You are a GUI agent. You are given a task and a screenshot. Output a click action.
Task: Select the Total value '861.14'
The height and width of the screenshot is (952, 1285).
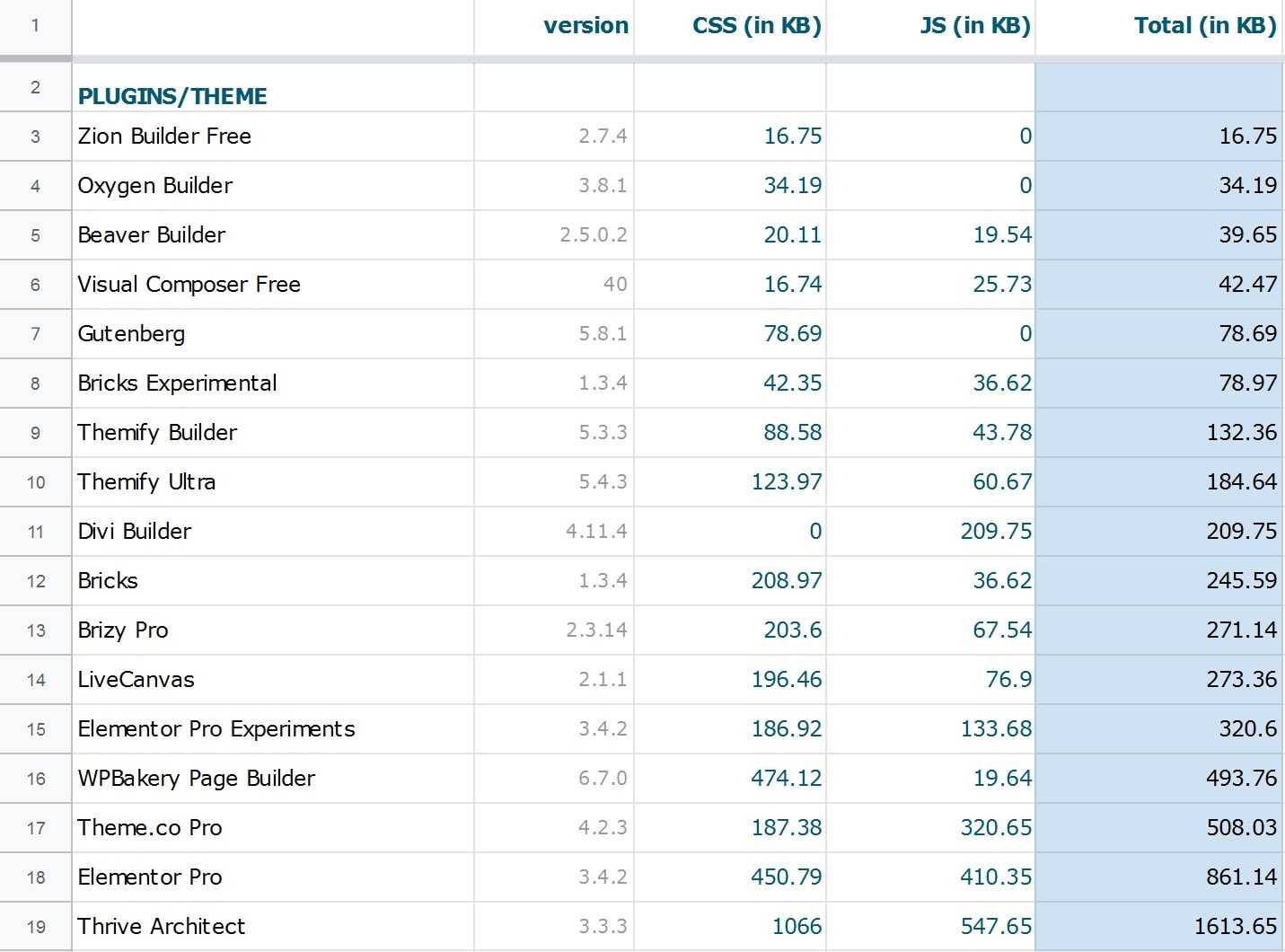coord(1159,877)
